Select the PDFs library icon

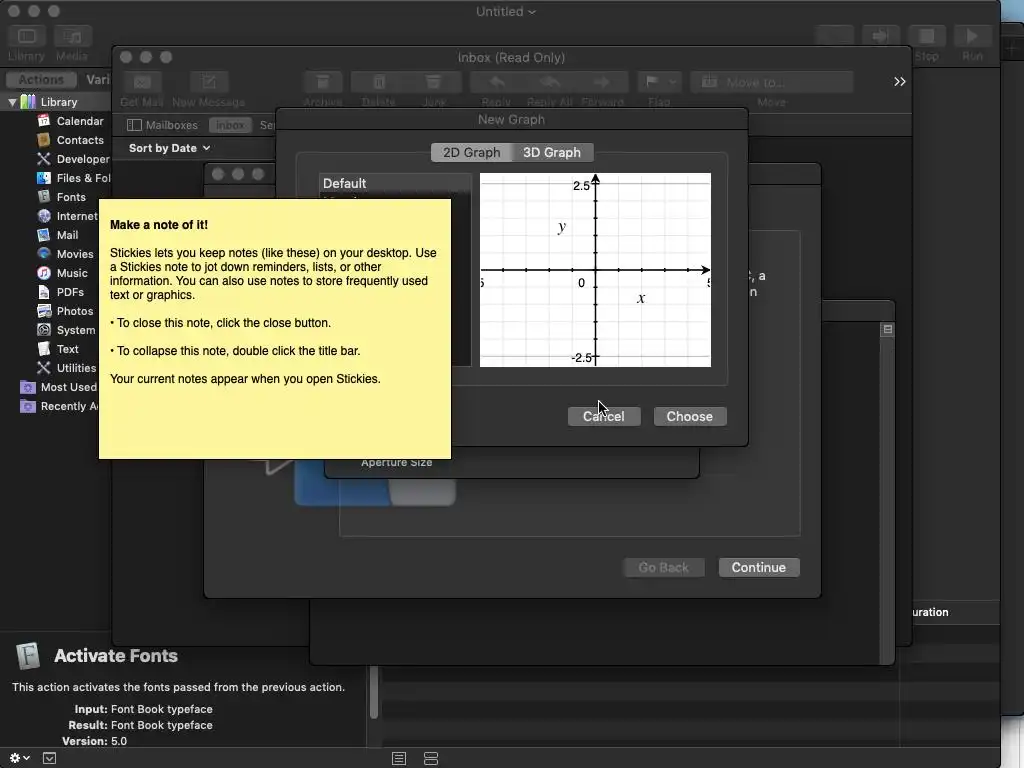coord(44,291)
